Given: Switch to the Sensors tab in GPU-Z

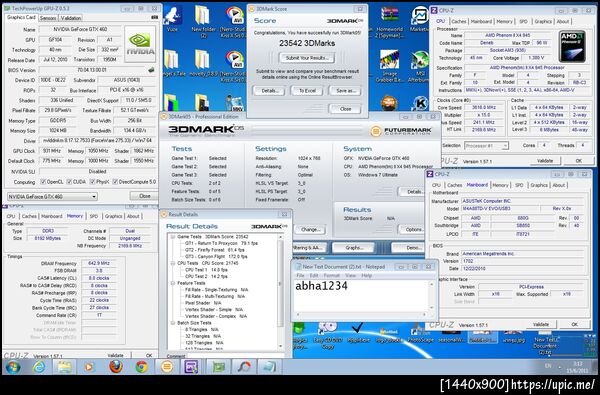Looking at the screenshot, I should pos(48,18).
